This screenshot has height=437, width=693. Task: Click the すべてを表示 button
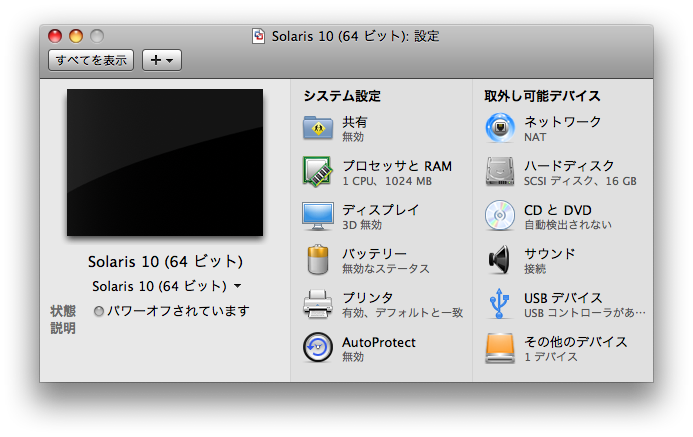pos(91,60)
